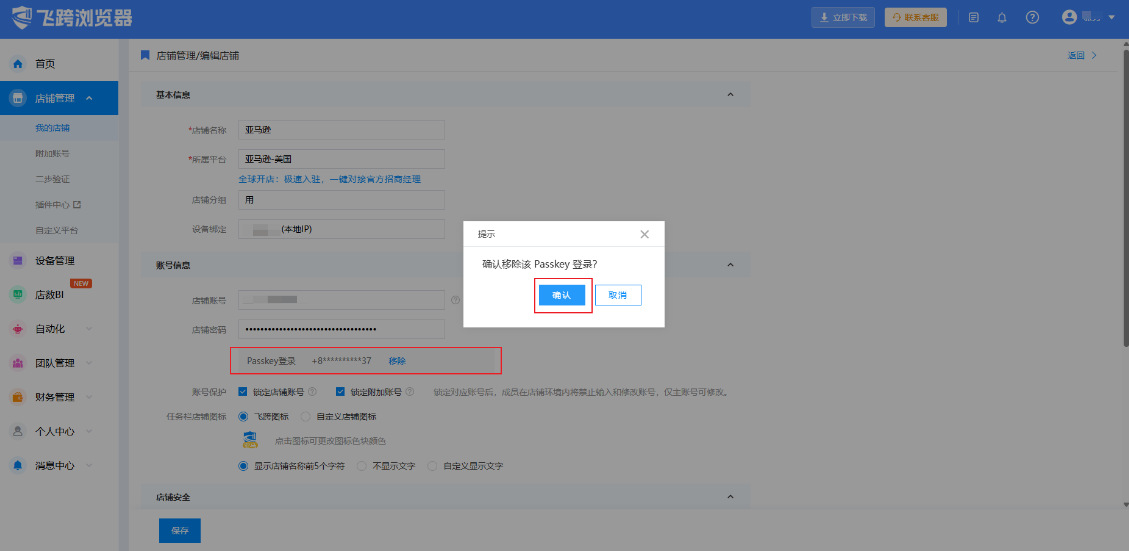Click the 飞跨浏览器 logo
This screenshot has width=1129, height=551.
(x=72, y=17)
